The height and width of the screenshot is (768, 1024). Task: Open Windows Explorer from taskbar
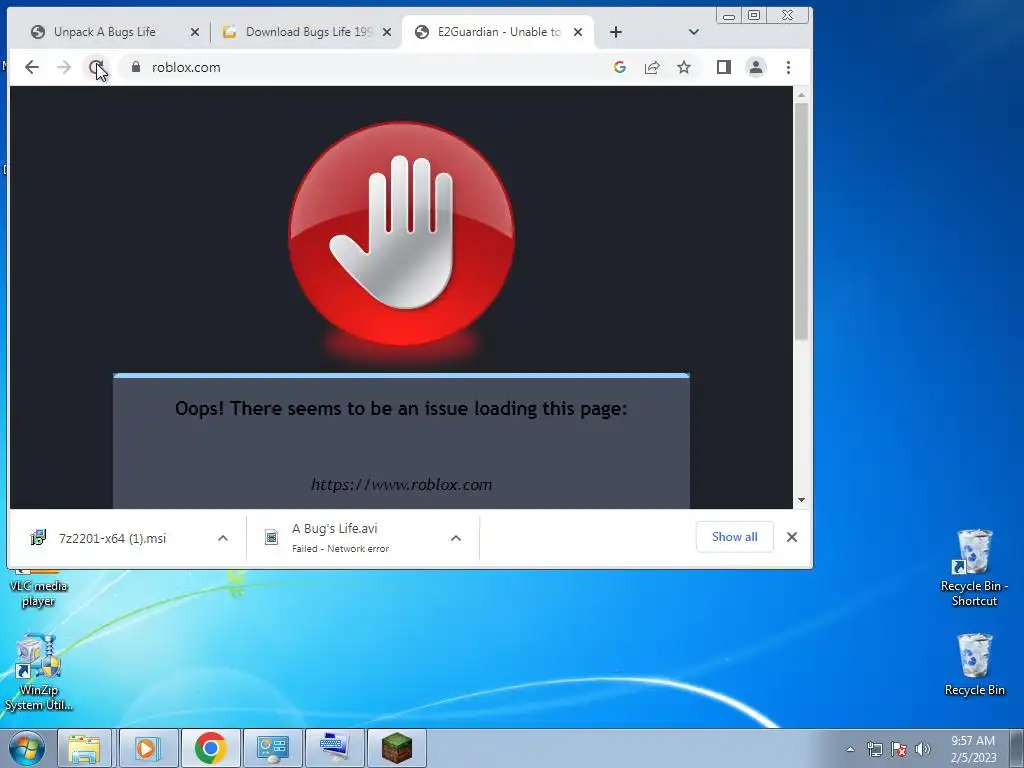84,748
